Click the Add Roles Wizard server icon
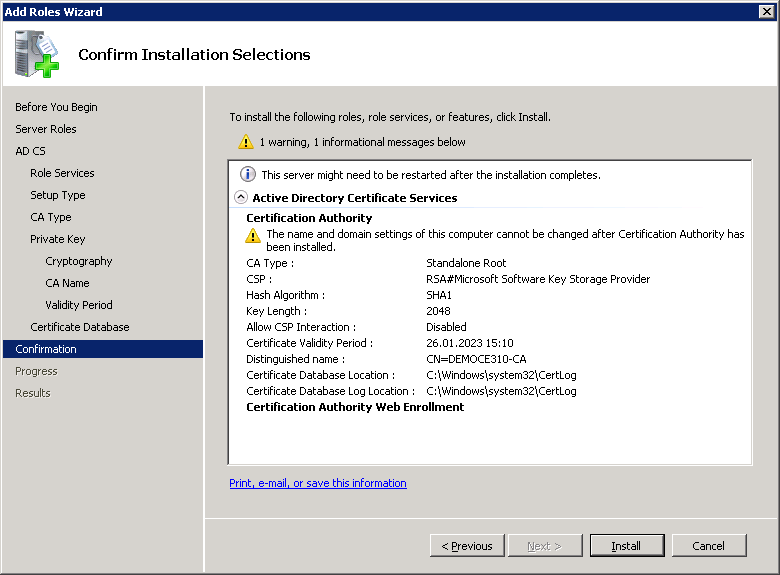 pyautogui.click(x=37, y=54)
